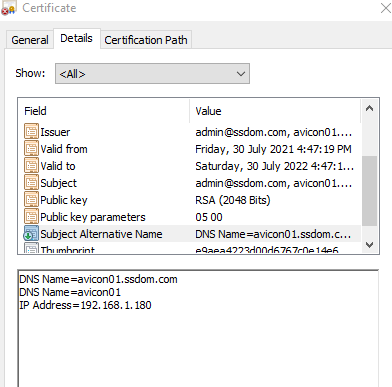Click the Public key field icon

31,200
